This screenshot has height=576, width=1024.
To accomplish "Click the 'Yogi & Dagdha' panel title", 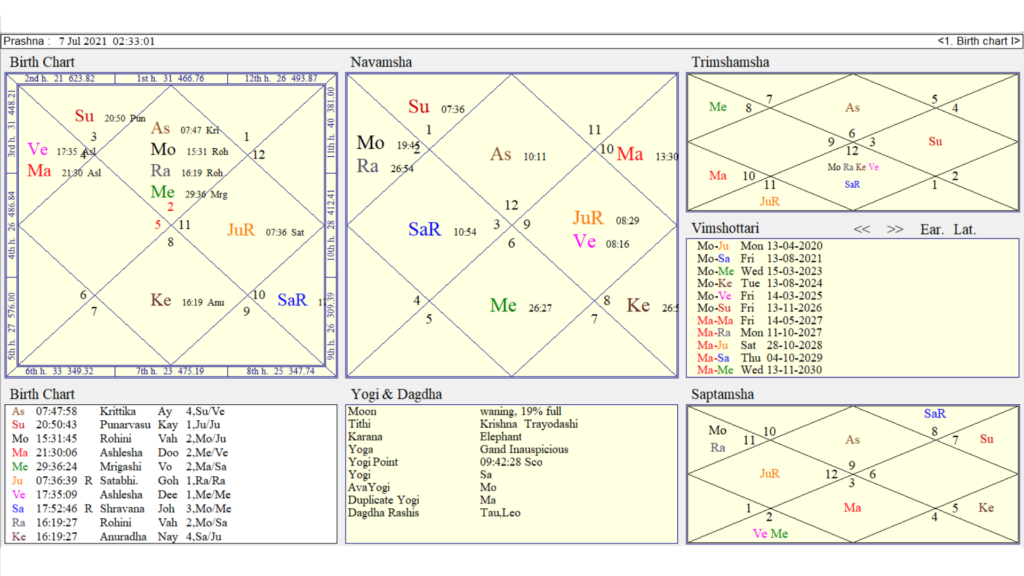I will 396,394.
